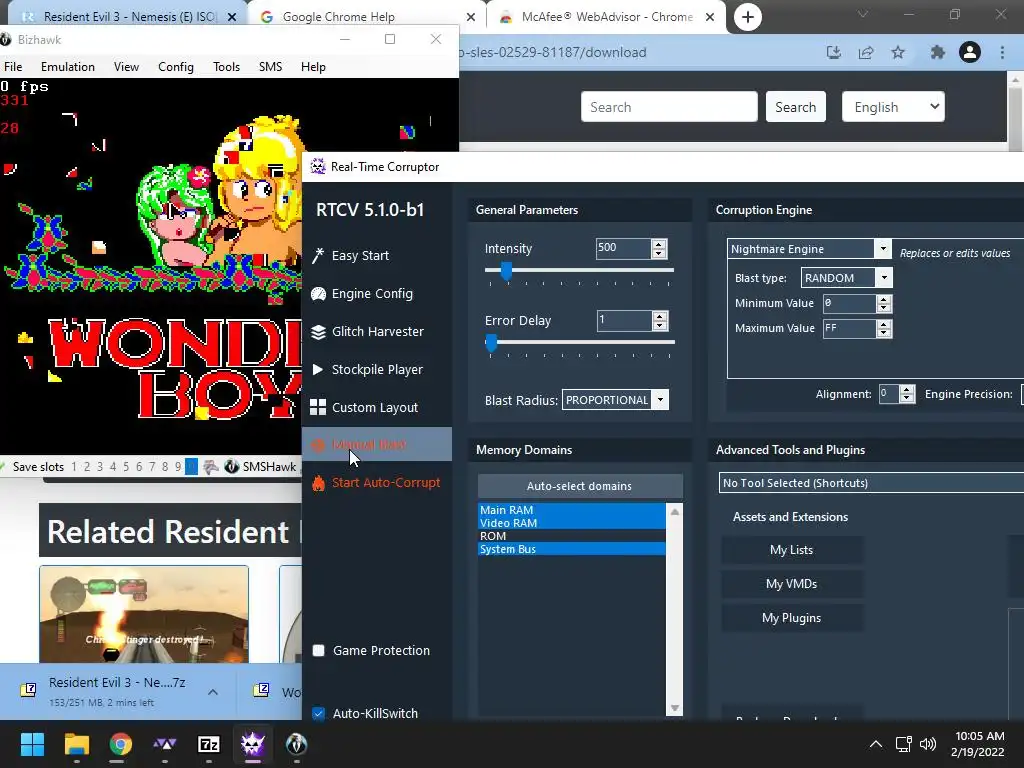
Task: Open new Chrome tab with plus
Action: 748,17
